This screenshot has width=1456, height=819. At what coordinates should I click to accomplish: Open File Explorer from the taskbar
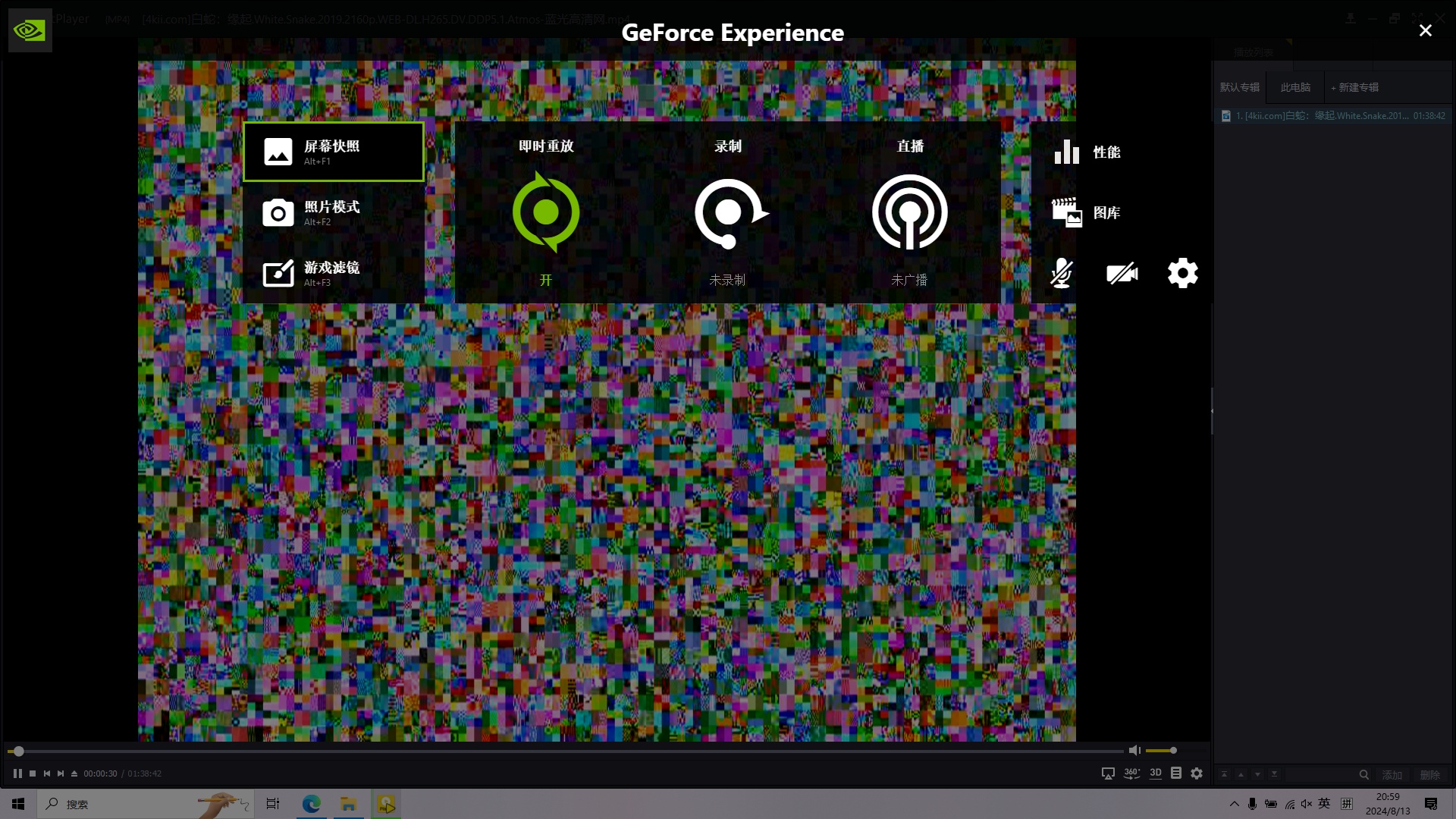tap(349, 804)
